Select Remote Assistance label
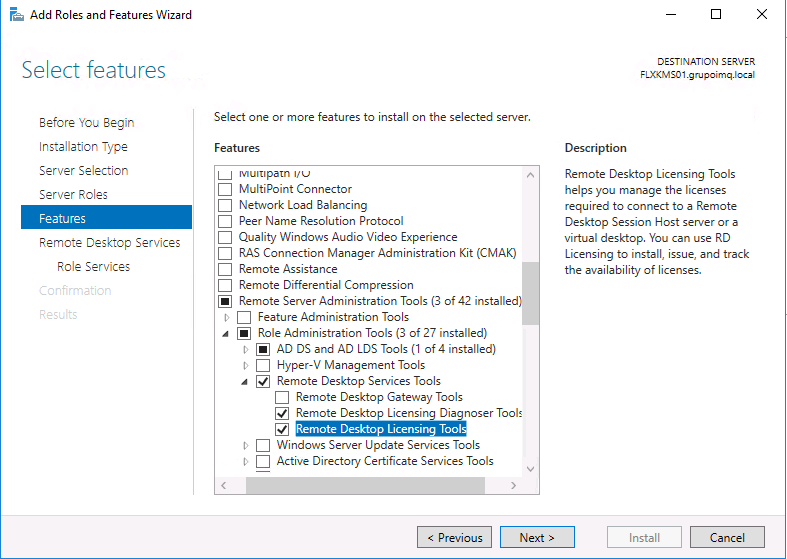 click(x=288, y=269)
